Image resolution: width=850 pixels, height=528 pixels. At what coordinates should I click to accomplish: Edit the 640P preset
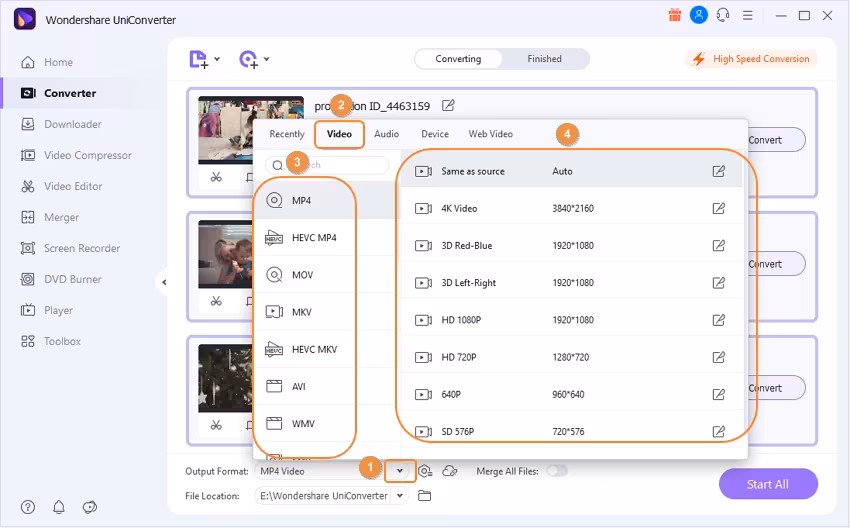(x=718, y=394)
